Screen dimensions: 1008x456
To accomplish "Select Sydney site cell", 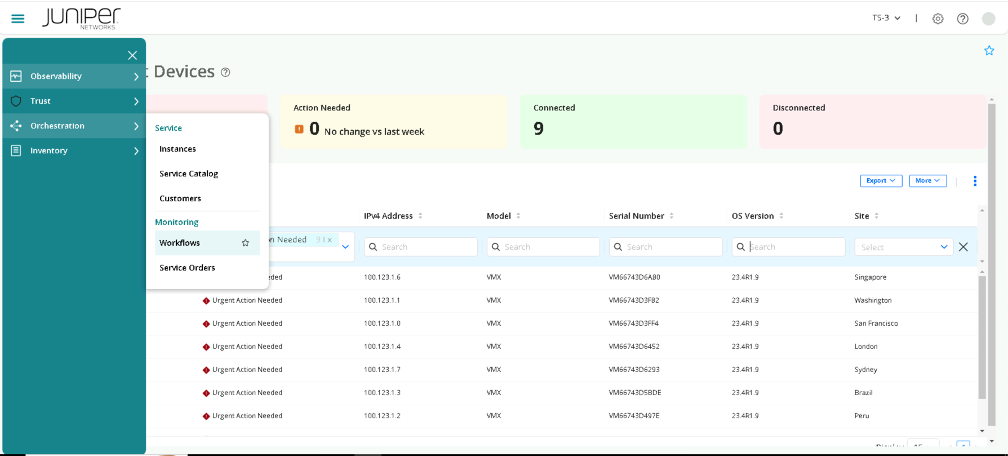I will coord(866,370).
